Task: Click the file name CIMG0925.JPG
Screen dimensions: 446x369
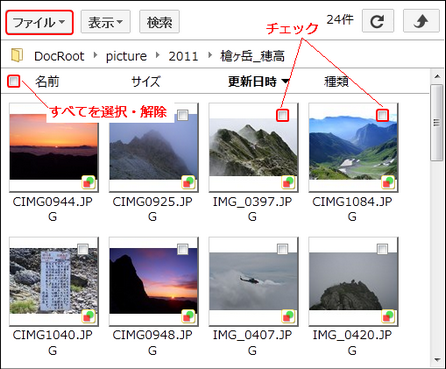Action: point(152,209)
